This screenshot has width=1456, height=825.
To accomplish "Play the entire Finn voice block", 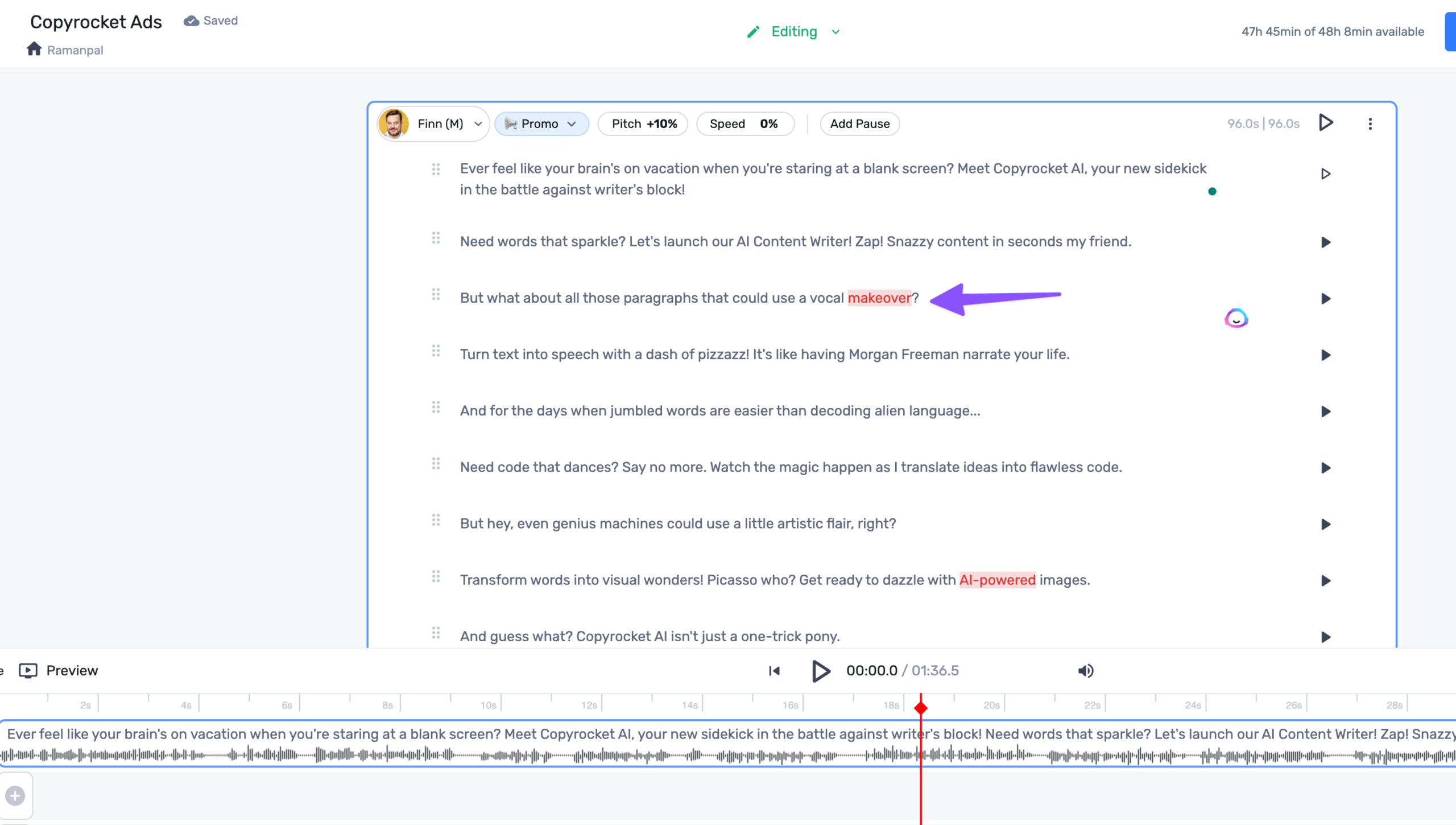I will (1326, 123).
